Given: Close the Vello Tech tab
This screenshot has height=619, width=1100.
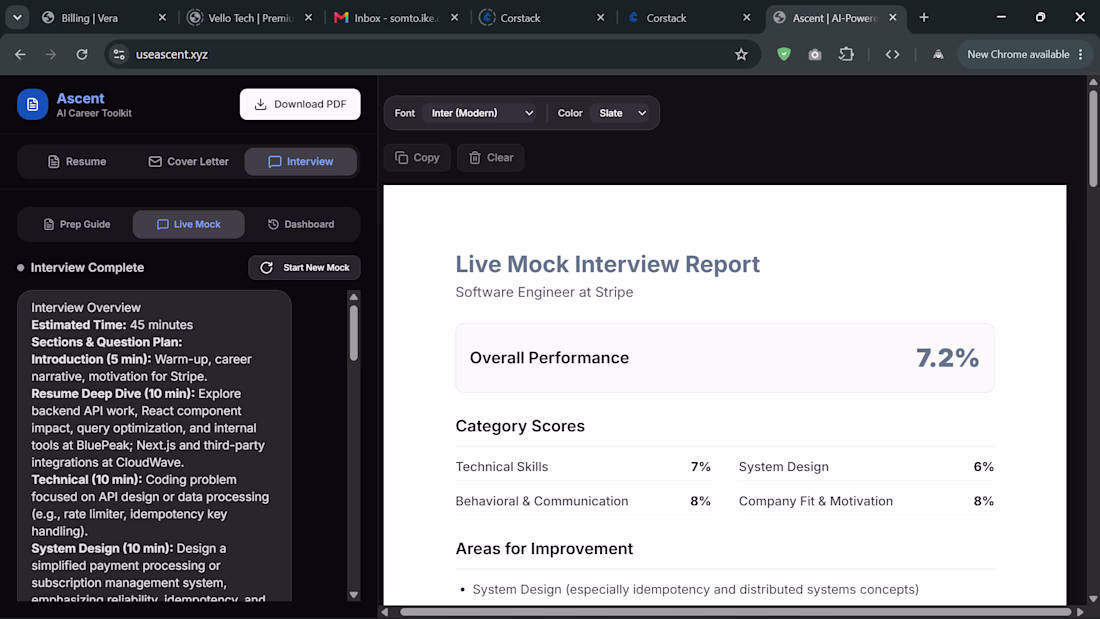Looking at the screenshot, I should pos(308,18).
